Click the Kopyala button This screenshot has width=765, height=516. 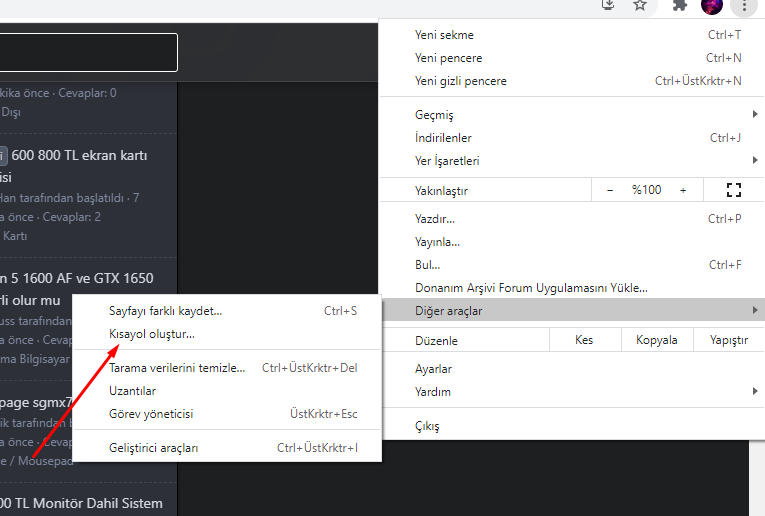(657, 340)
